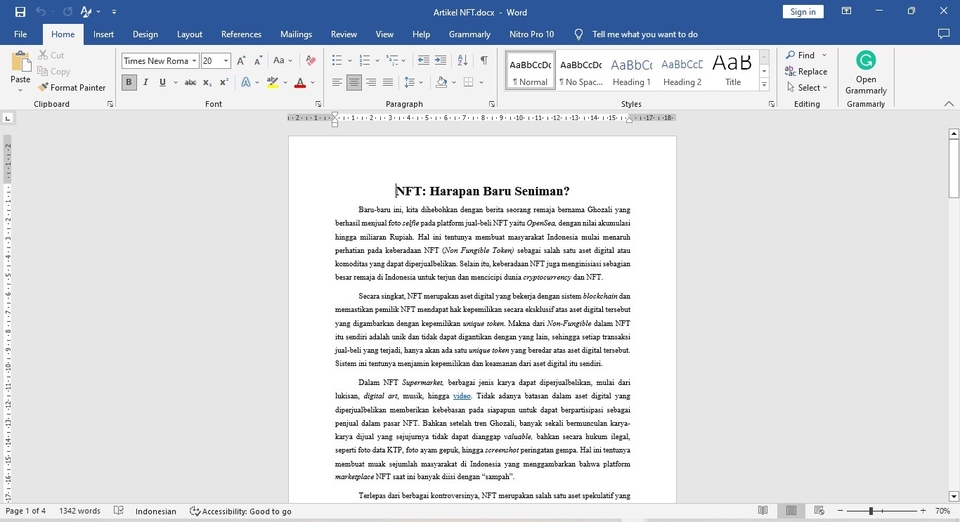Switch to the Layout tab
Screen dimensions: 960x522
pyautogui.click(x=190, y=34)
